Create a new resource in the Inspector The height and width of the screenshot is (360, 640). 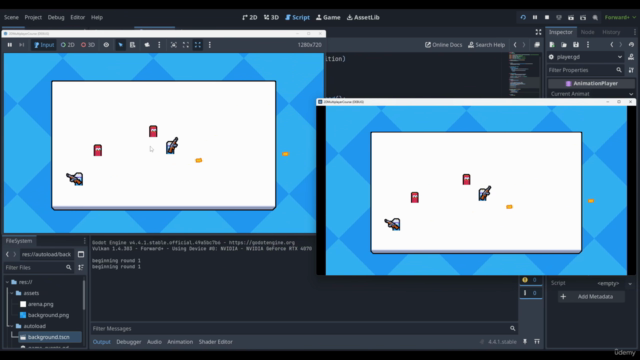click(552, 44)
